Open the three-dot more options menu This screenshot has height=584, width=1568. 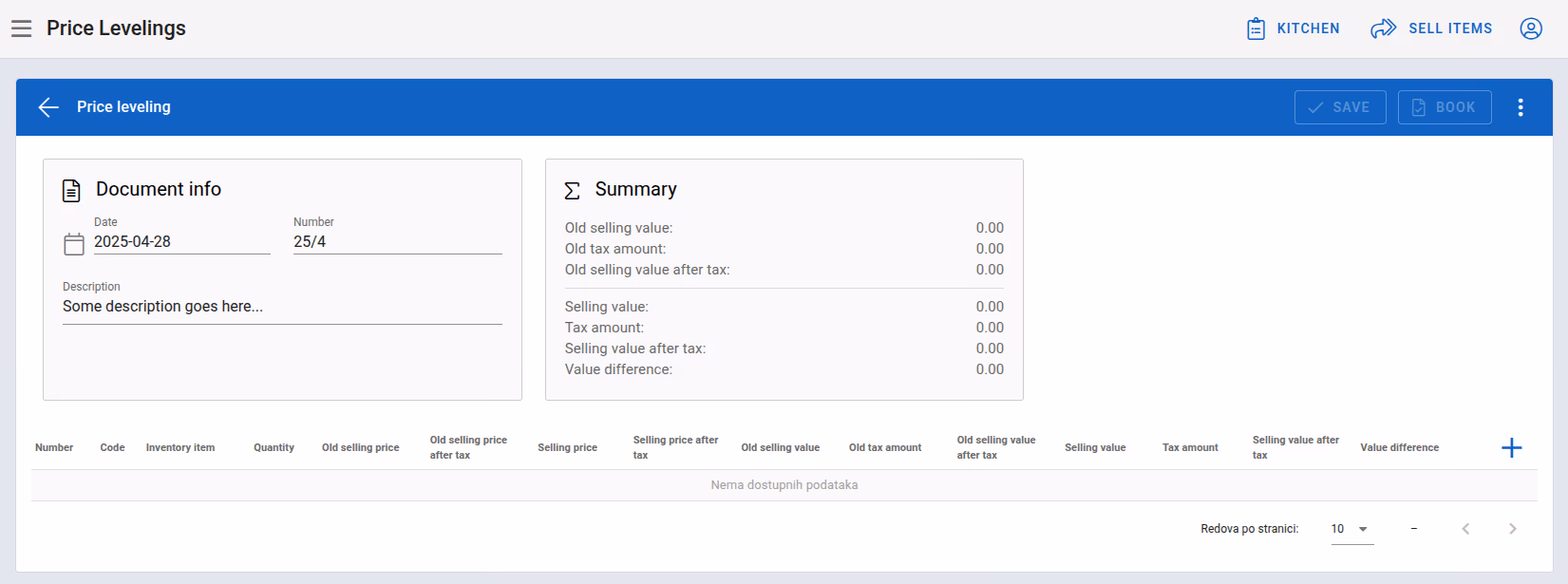click(1521, 107)
